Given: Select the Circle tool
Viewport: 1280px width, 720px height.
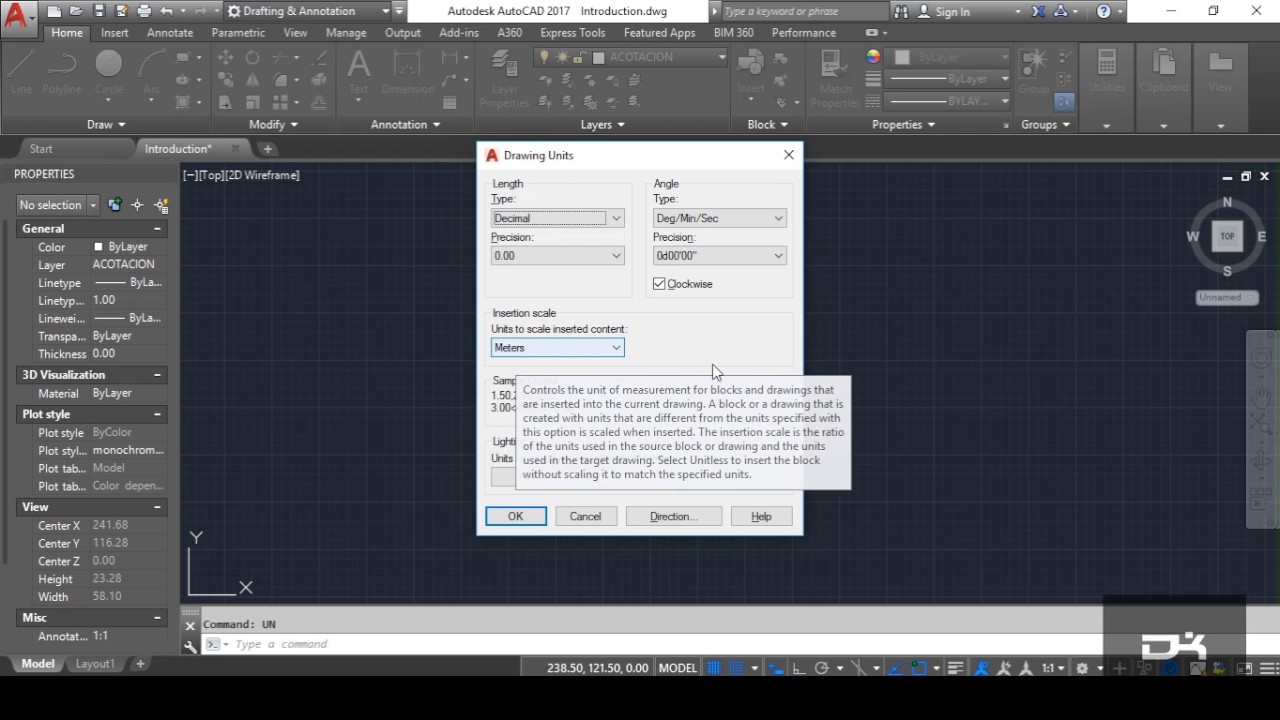Looking at the screenshot, I should [109, 72].
